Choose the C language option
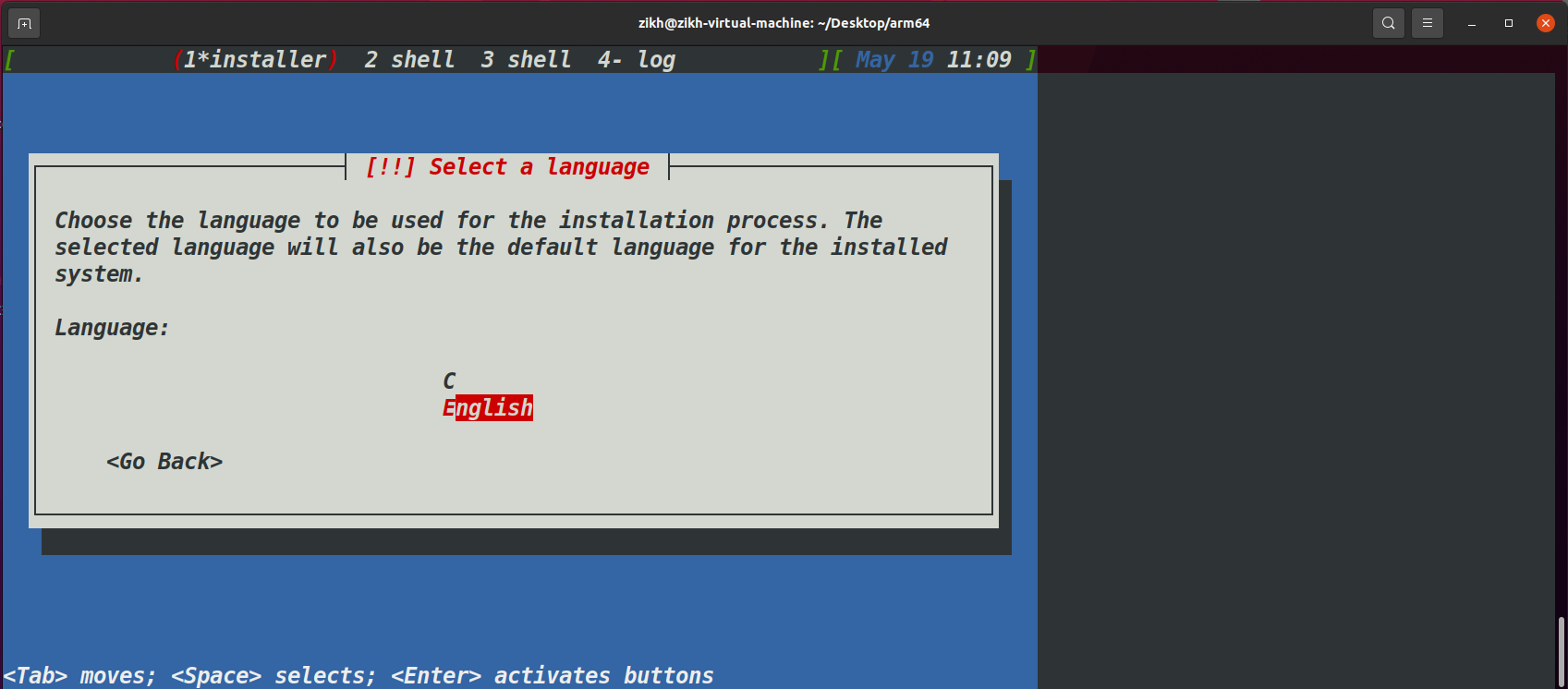 (x=449, y=381)
